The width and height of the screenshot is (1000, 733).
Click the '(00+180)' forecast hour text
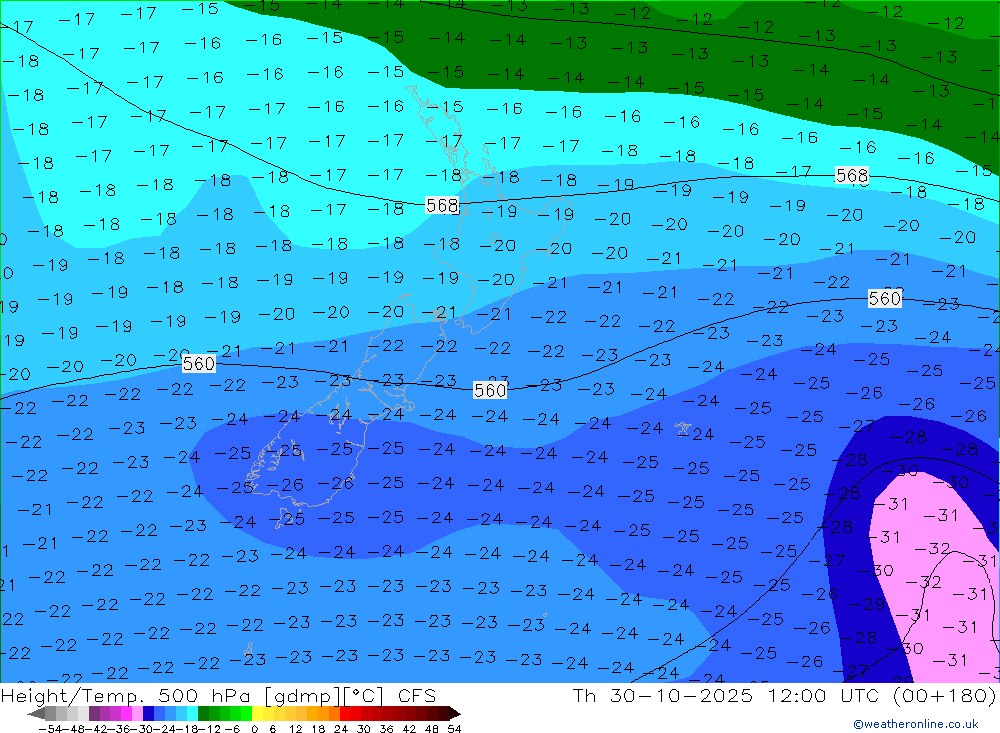945,695
